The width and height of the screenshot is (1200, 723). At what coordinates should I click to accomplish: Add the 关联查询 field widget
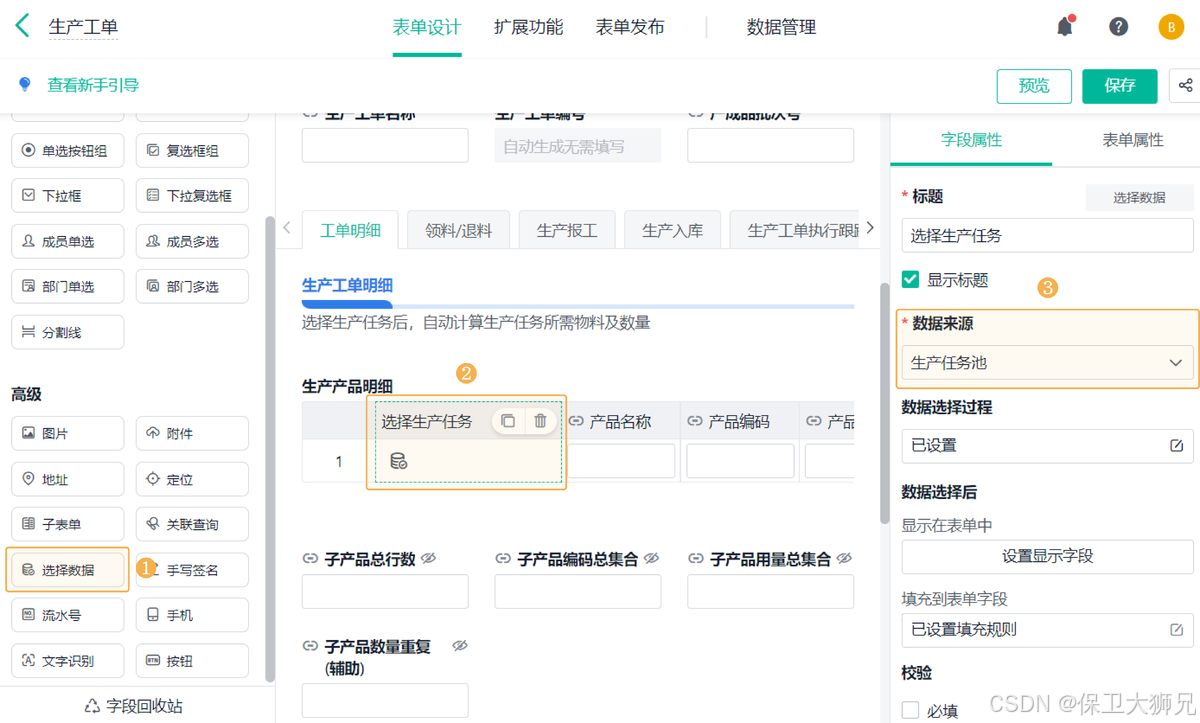192,524
